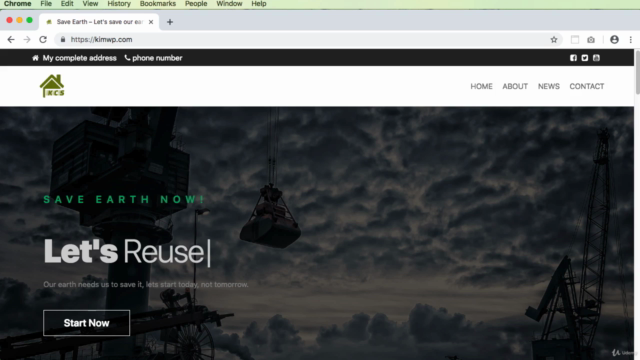Viewport: 640px width, 360px height.
Task: Reload the page with the refresh icon
Action: tap(43, 40)
